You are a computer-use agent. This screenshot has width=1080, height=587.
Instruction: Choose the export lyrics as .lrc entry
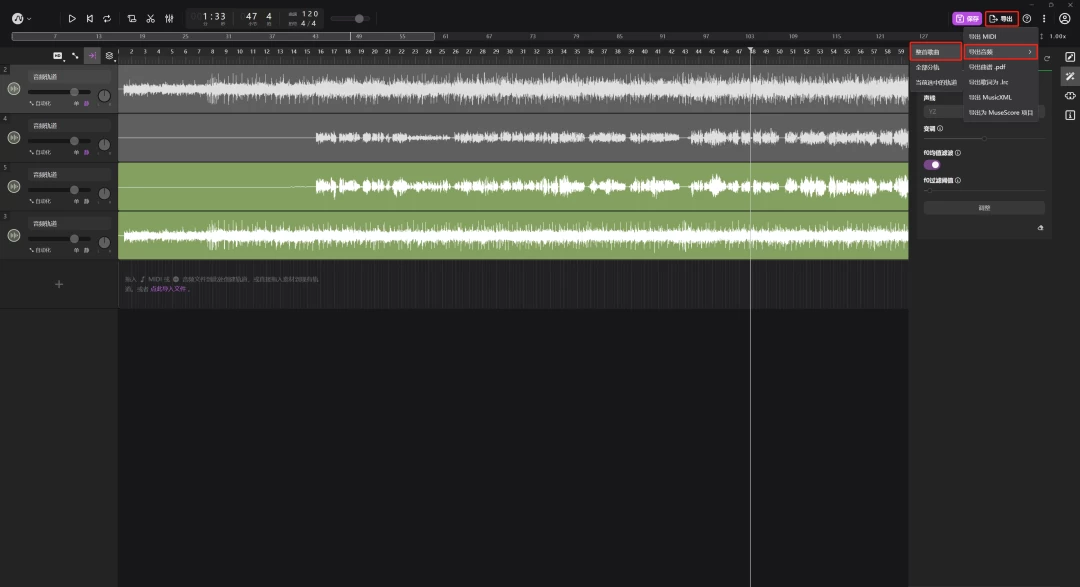coord(1000,82)
